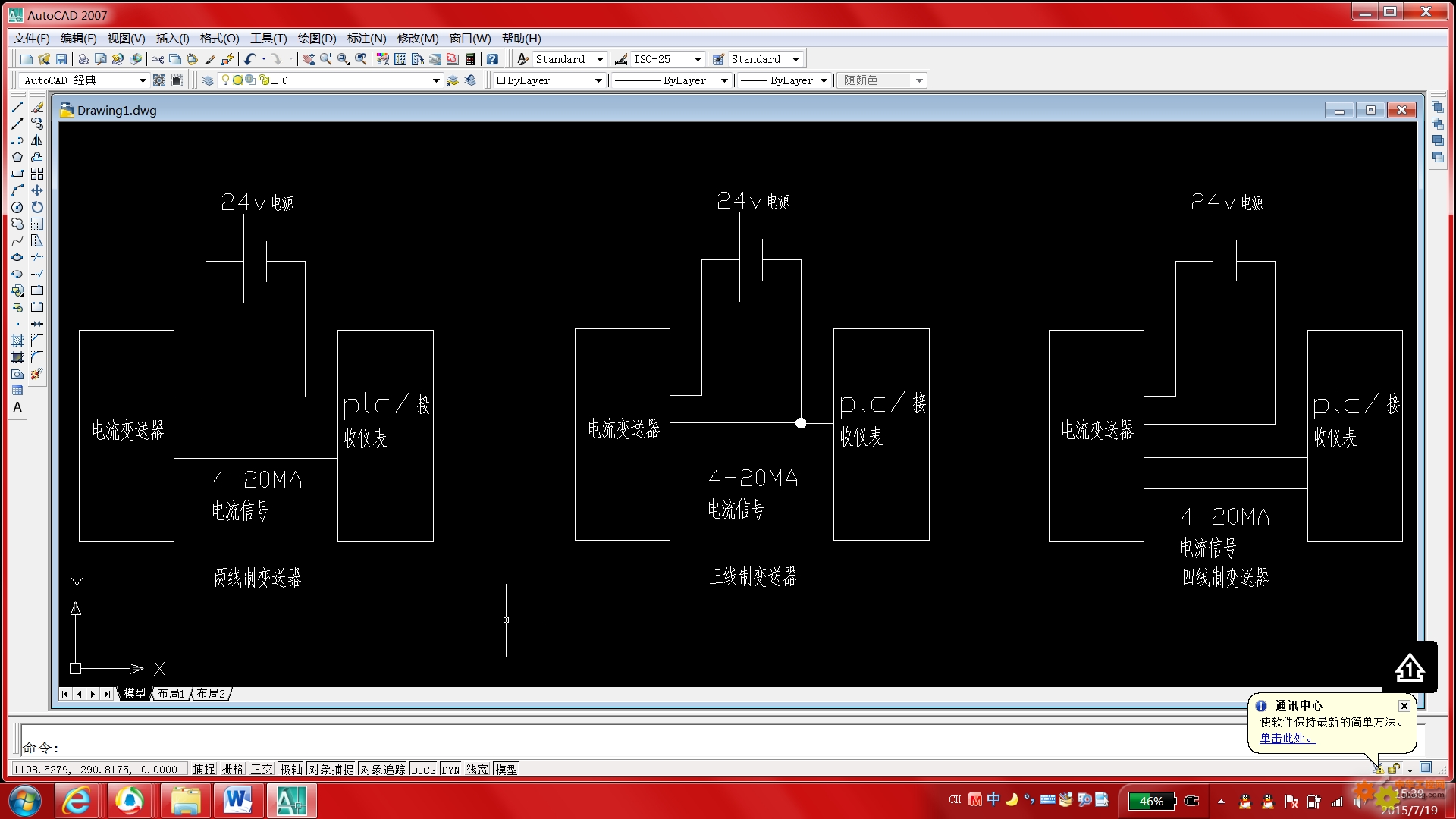Click the 单击此处 link in notification
This screenshot has height=819, width=1456.
[1287, 738]
